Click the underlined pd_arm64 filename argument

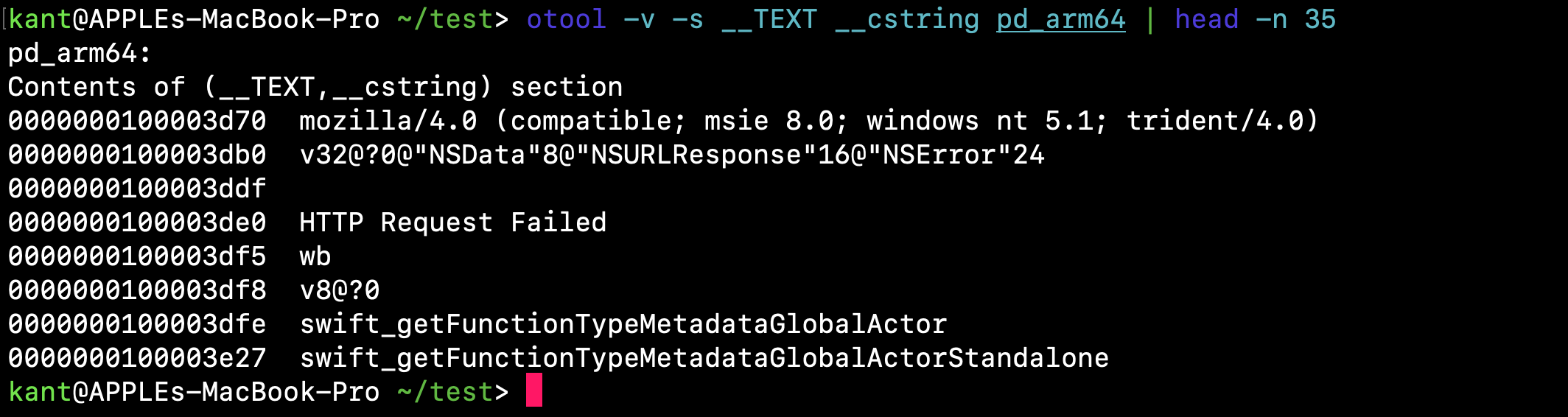pos(1061,20)
